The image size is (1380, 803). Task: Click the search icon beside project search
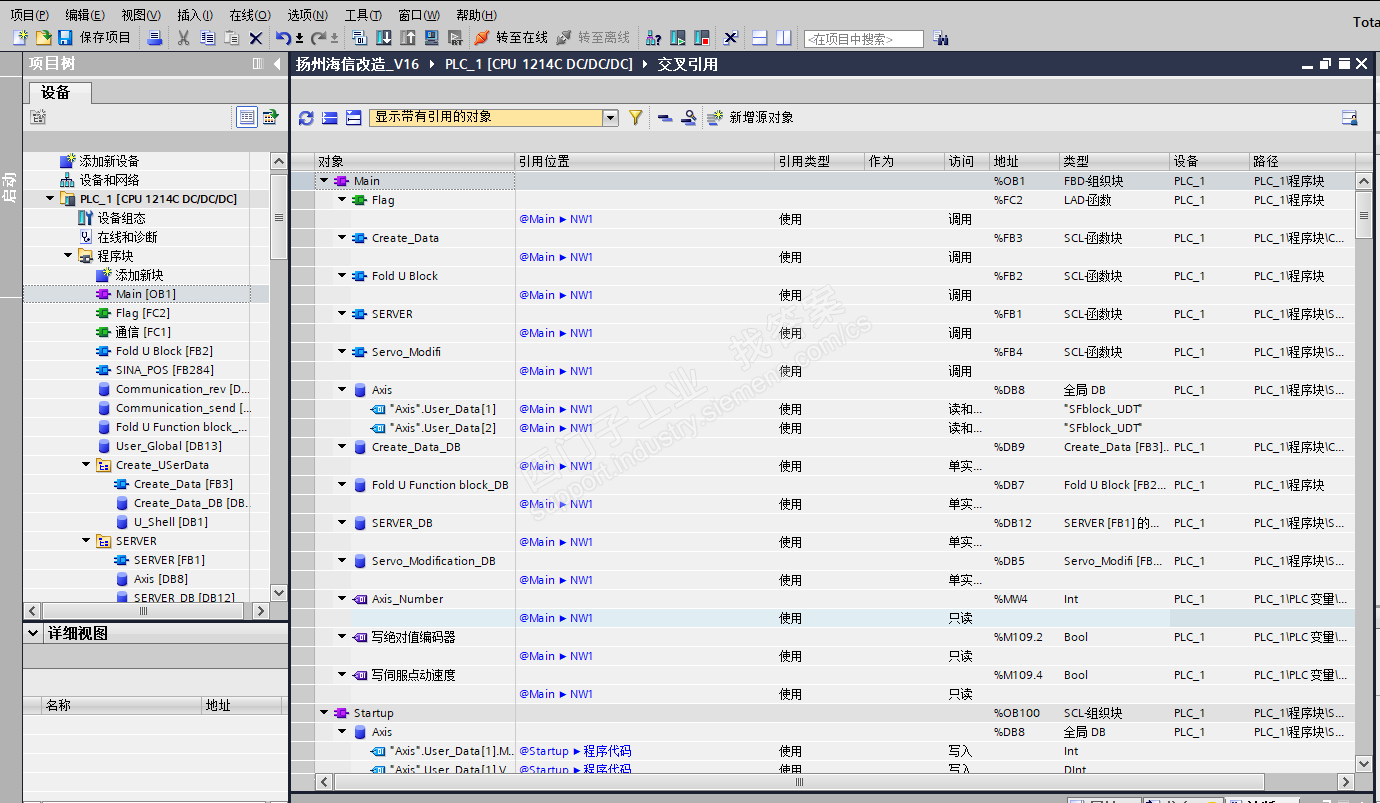(941, 38)
